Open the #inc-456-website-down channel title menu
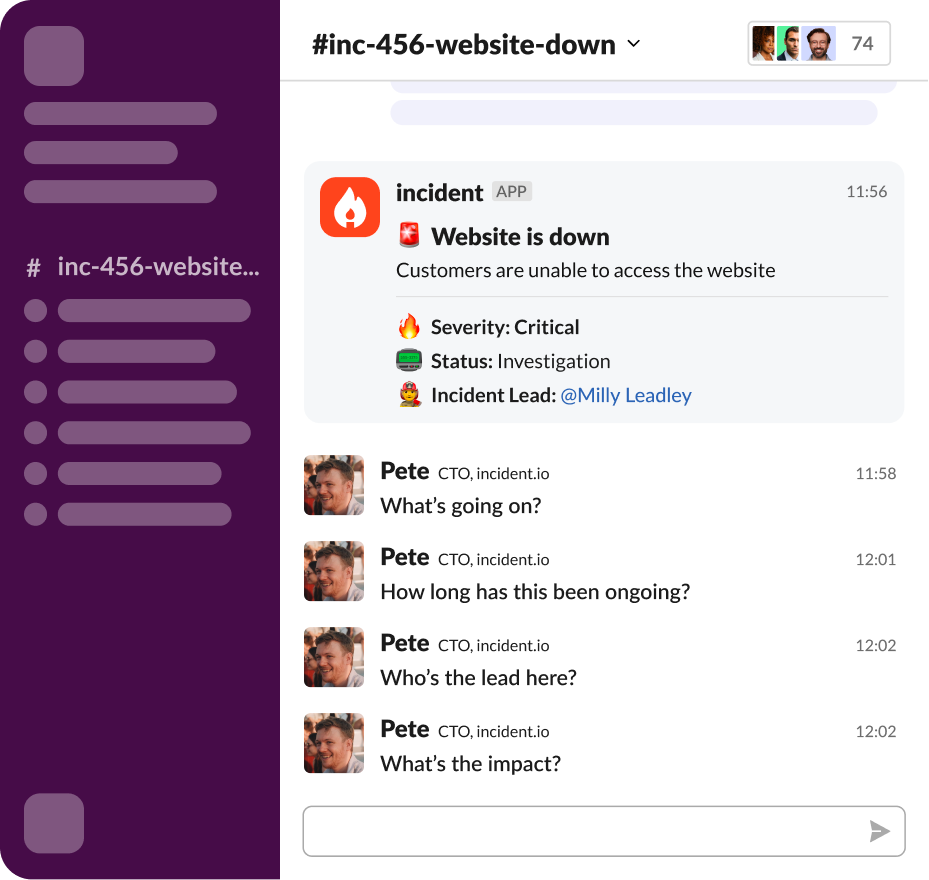Image resolution: width=929 pixels, height=880 pixels. (x=464, y=44)
